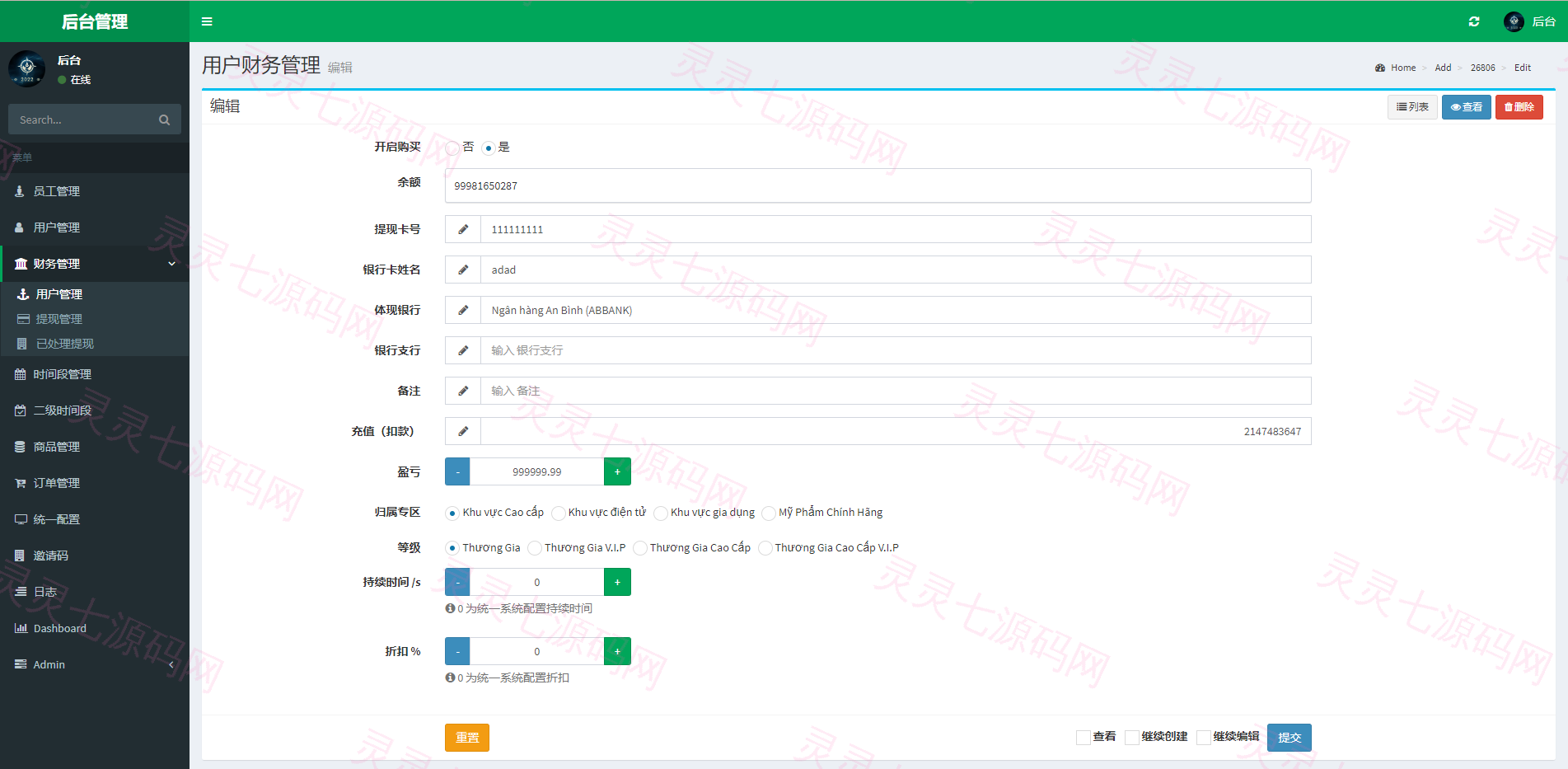
Task: Tick the 继续创建 checkbox
Action: pyautogui.click(x=1132, y=737)
